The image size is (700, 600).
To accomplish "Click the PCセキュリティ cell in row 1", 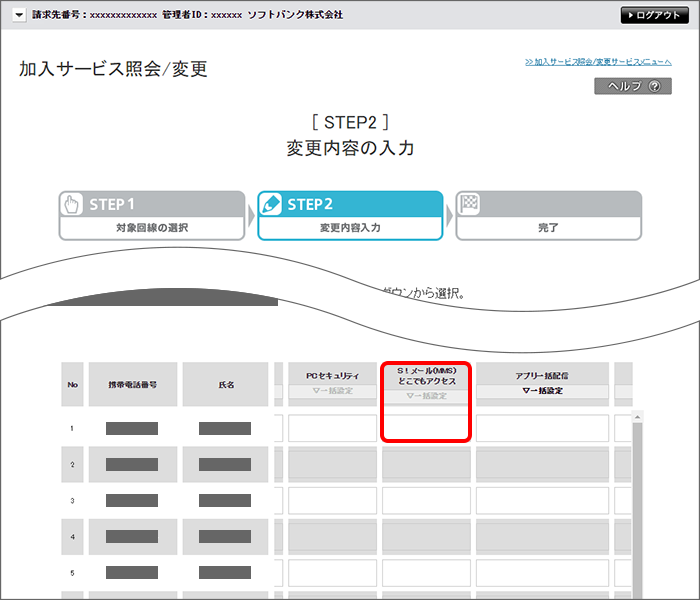I will 333,428.
